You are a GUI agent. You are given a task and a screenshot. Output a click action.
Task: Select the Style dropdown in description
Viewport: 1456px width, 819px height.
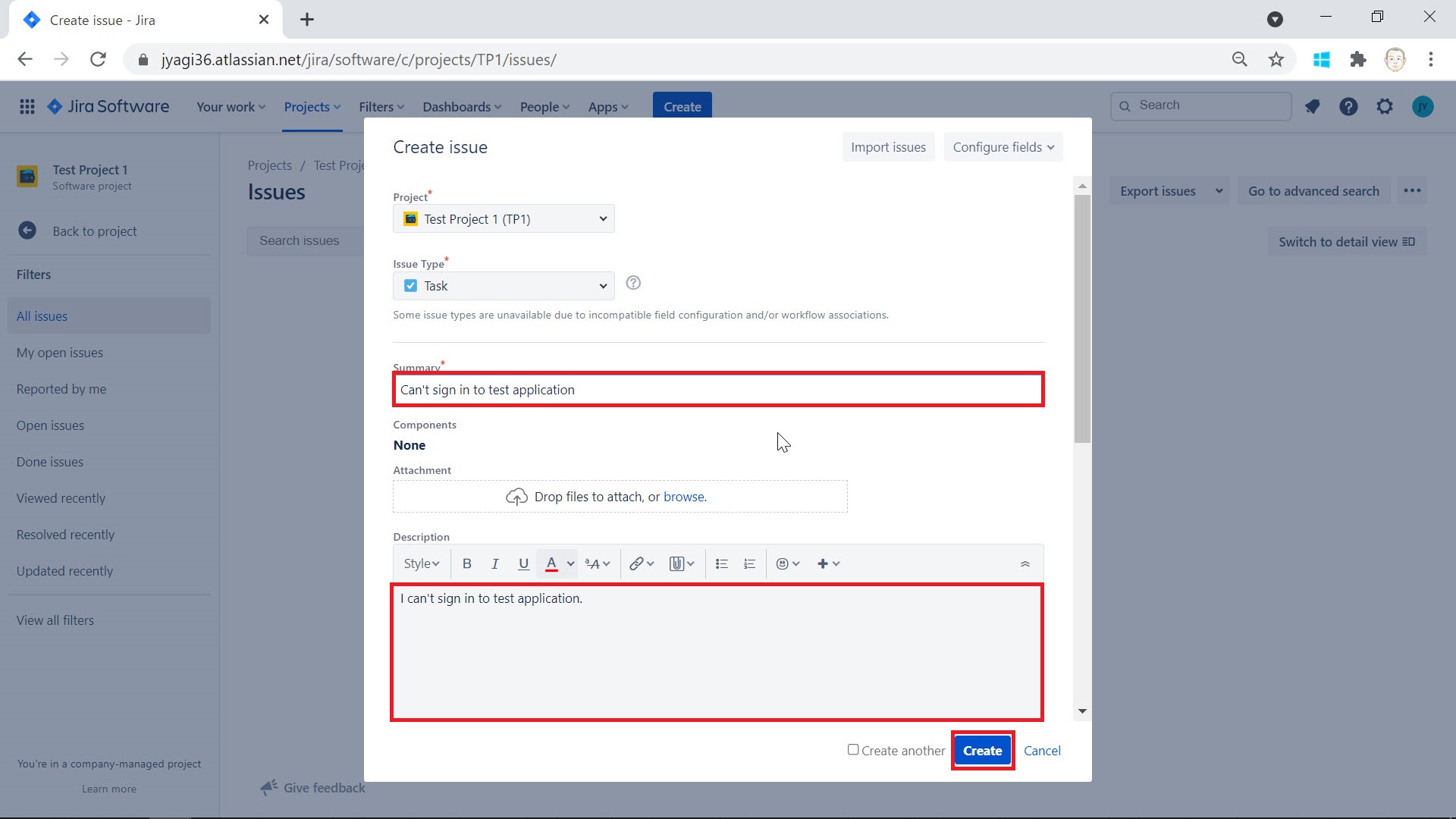[x=420, y=563]
